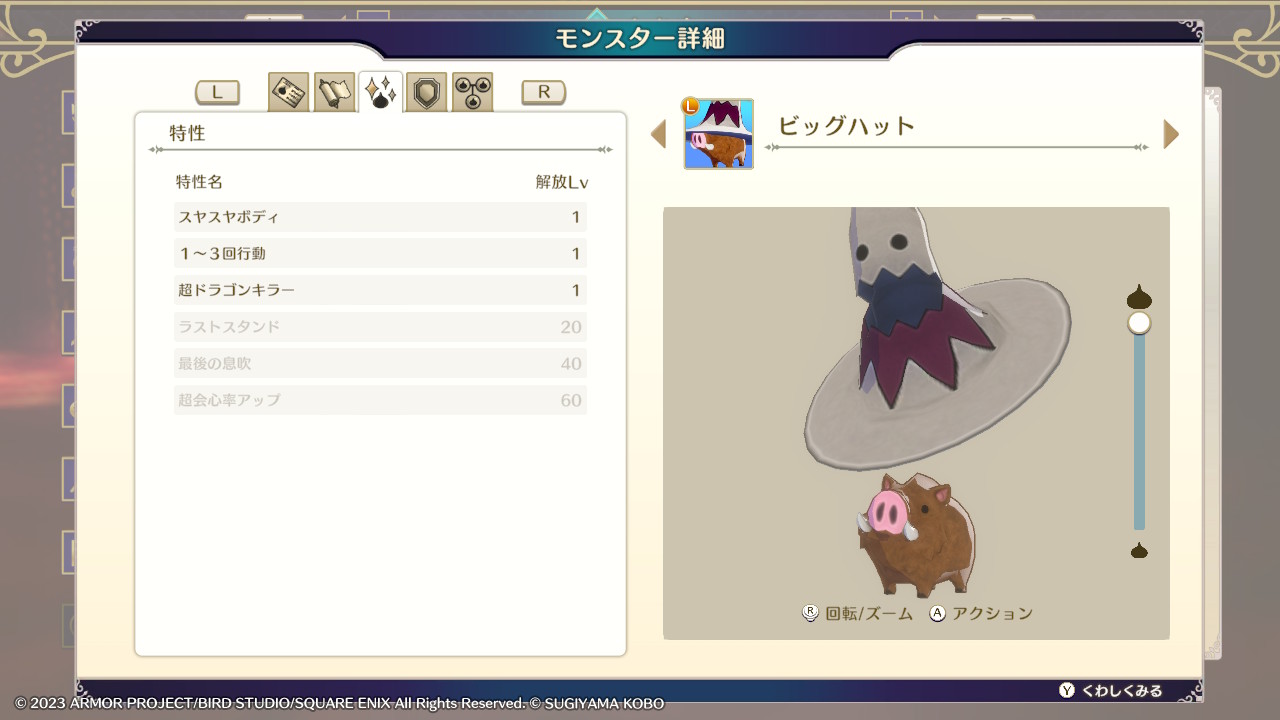Switch to the scroll icon tab

334,93
